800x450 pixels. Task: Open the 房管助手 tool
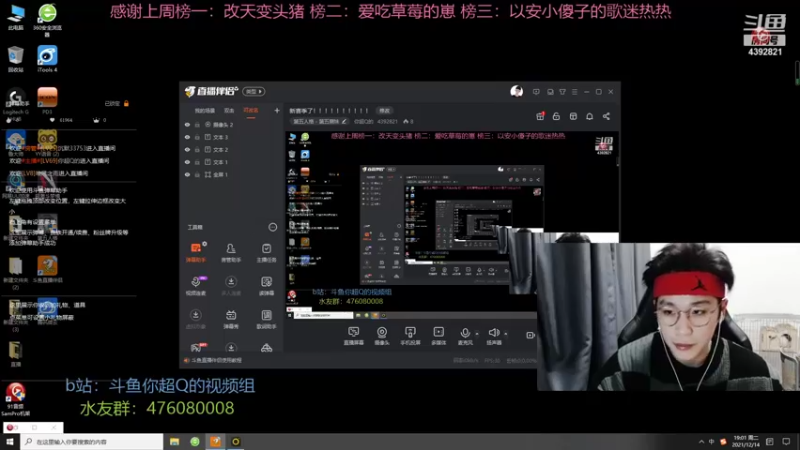click(x=231, y=252)
